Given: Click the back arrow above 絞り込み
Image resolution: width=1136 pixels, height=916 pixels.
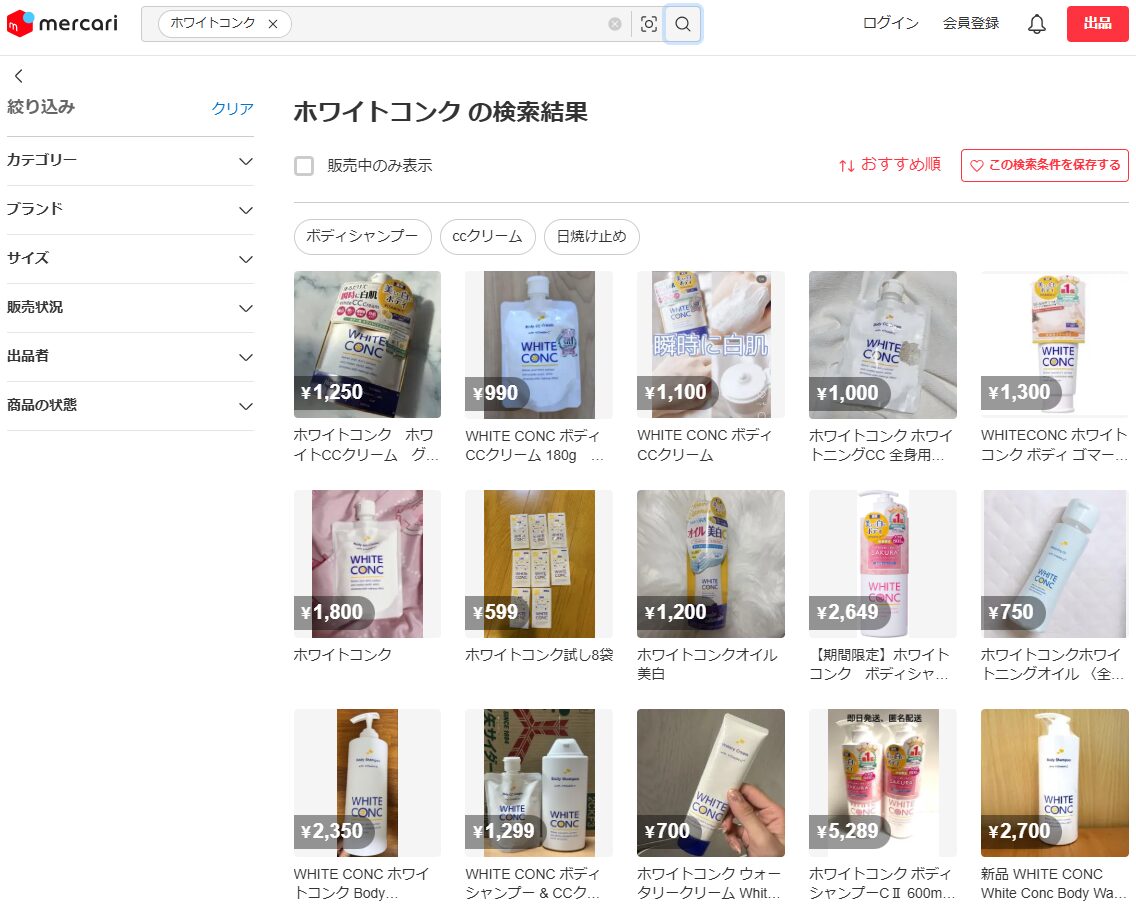Looking at the screenshot, I should (x=19, y=75).
